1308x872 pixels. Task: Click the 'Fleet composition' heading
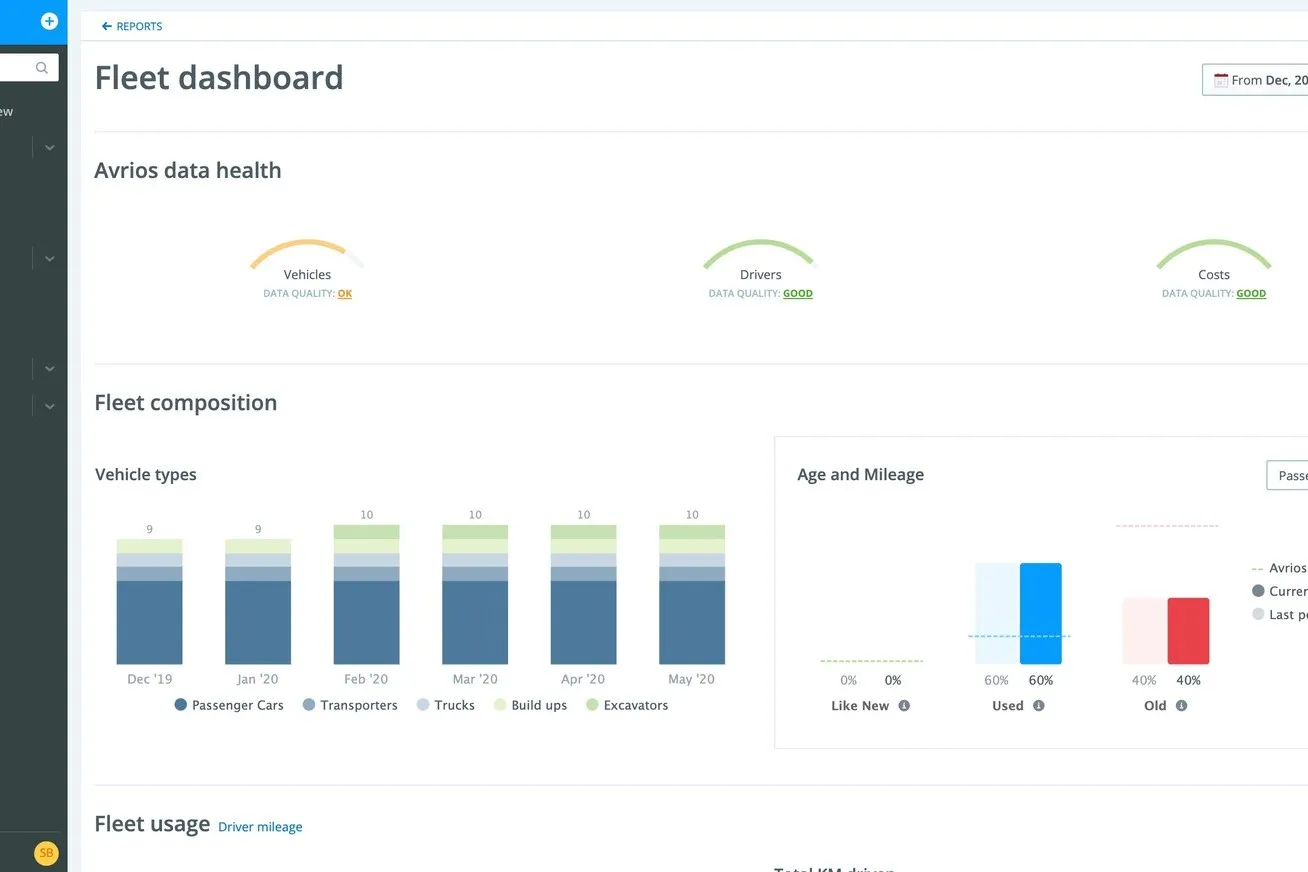186,403
